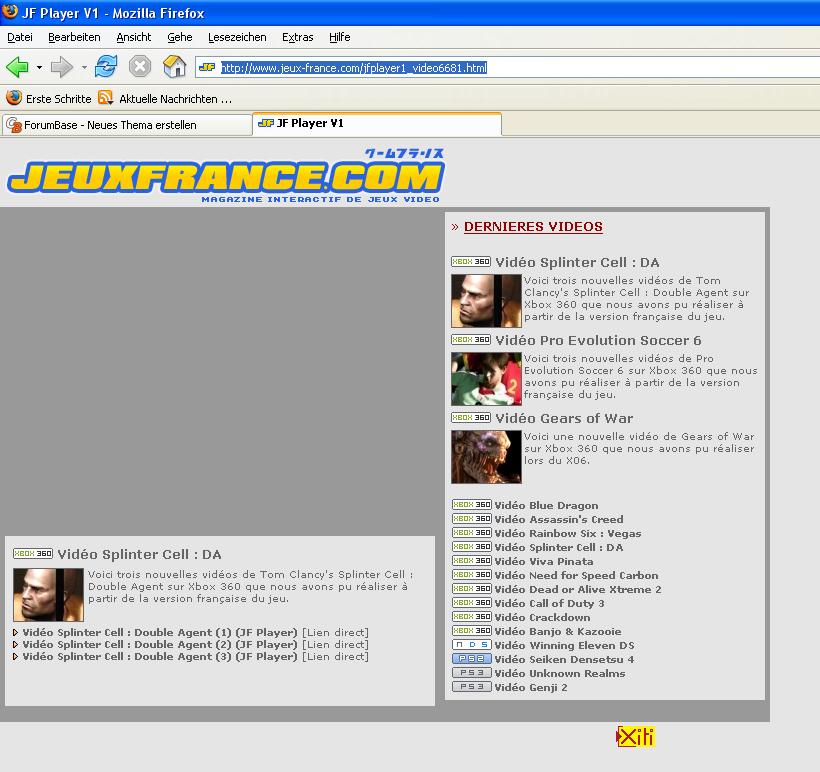
Task: Click the Xiti statistics badge
Action: pyautogui.click(x=635, y=736)
